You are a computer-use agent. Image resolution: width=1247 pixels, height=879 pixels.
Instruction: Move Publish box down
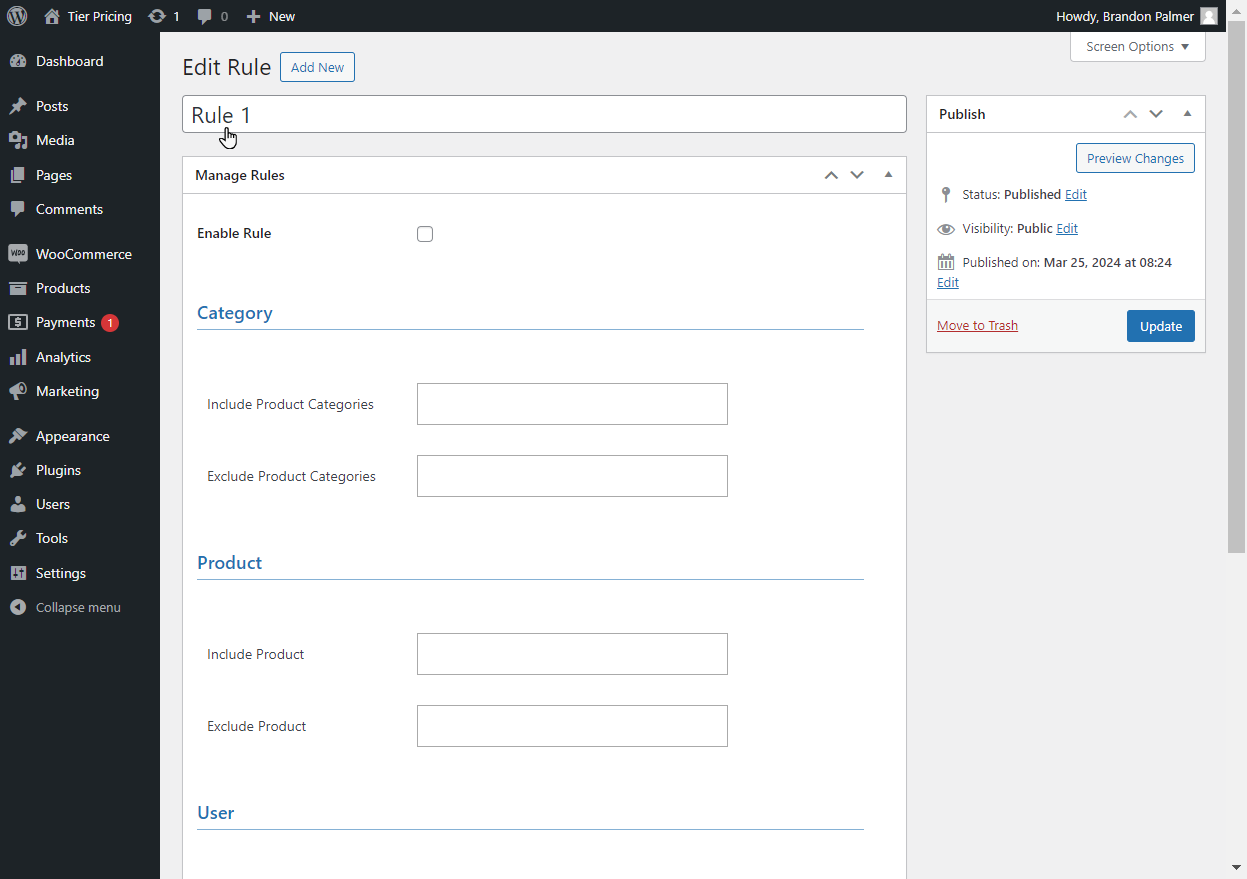click(1156, 114)
